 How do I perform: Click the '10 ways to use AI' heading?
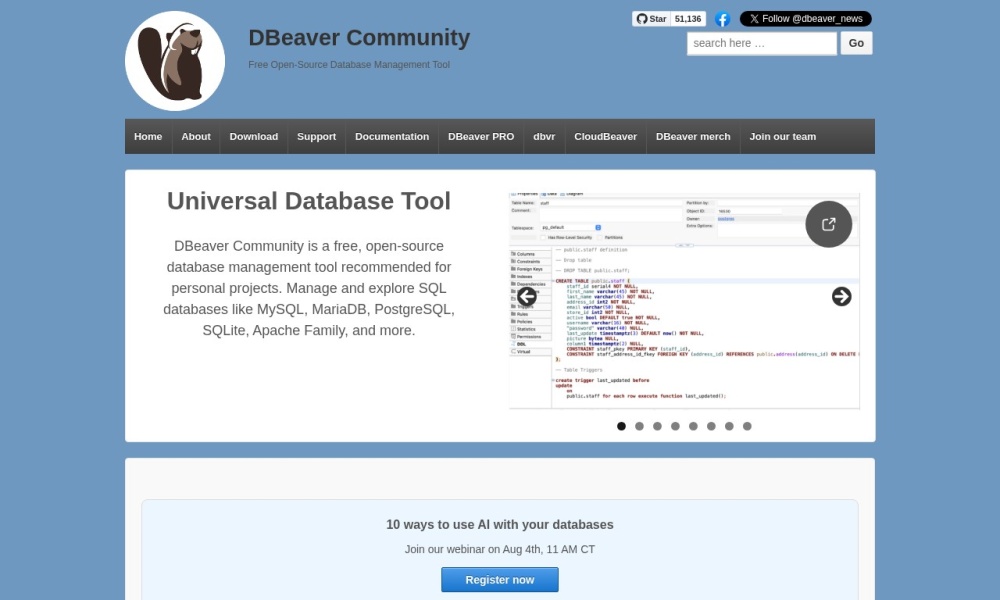(500, 525)
